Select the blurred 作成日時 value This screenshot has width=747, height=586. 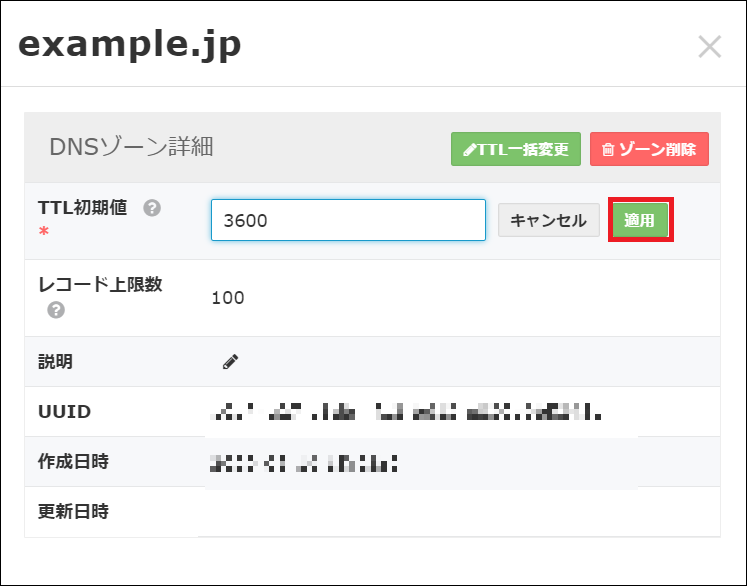pyautogui.click(x=303, y=462)
